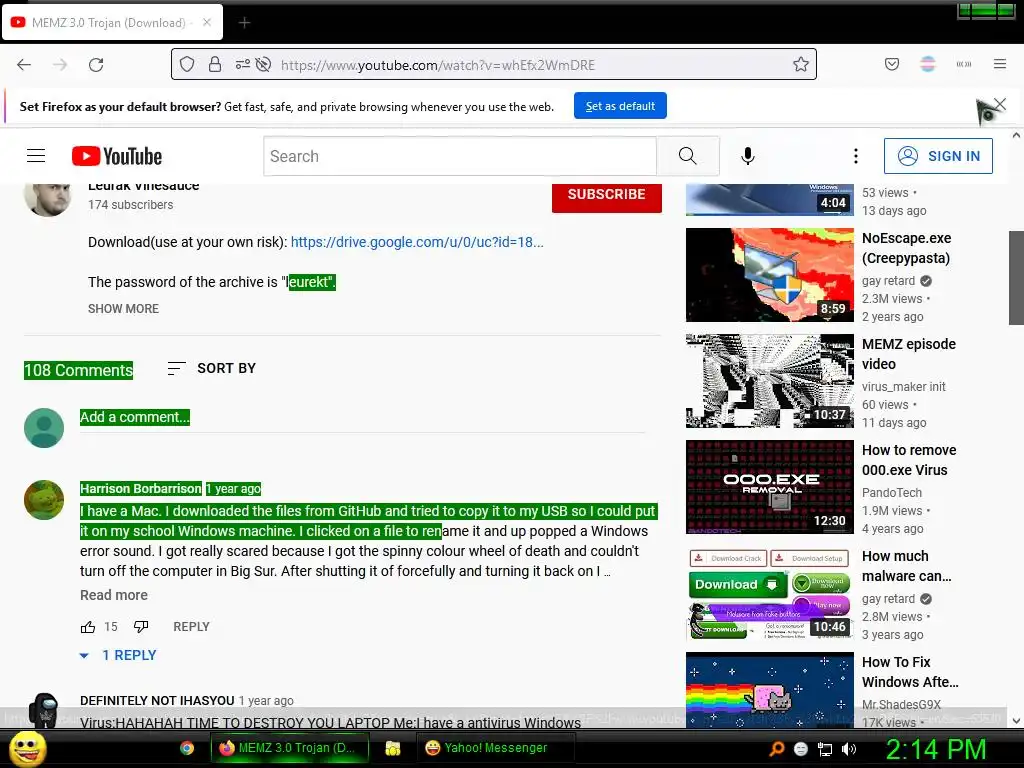1024x768 pixels.
Task: Expand the 1 REPLY thread
Action: [118, 655]
